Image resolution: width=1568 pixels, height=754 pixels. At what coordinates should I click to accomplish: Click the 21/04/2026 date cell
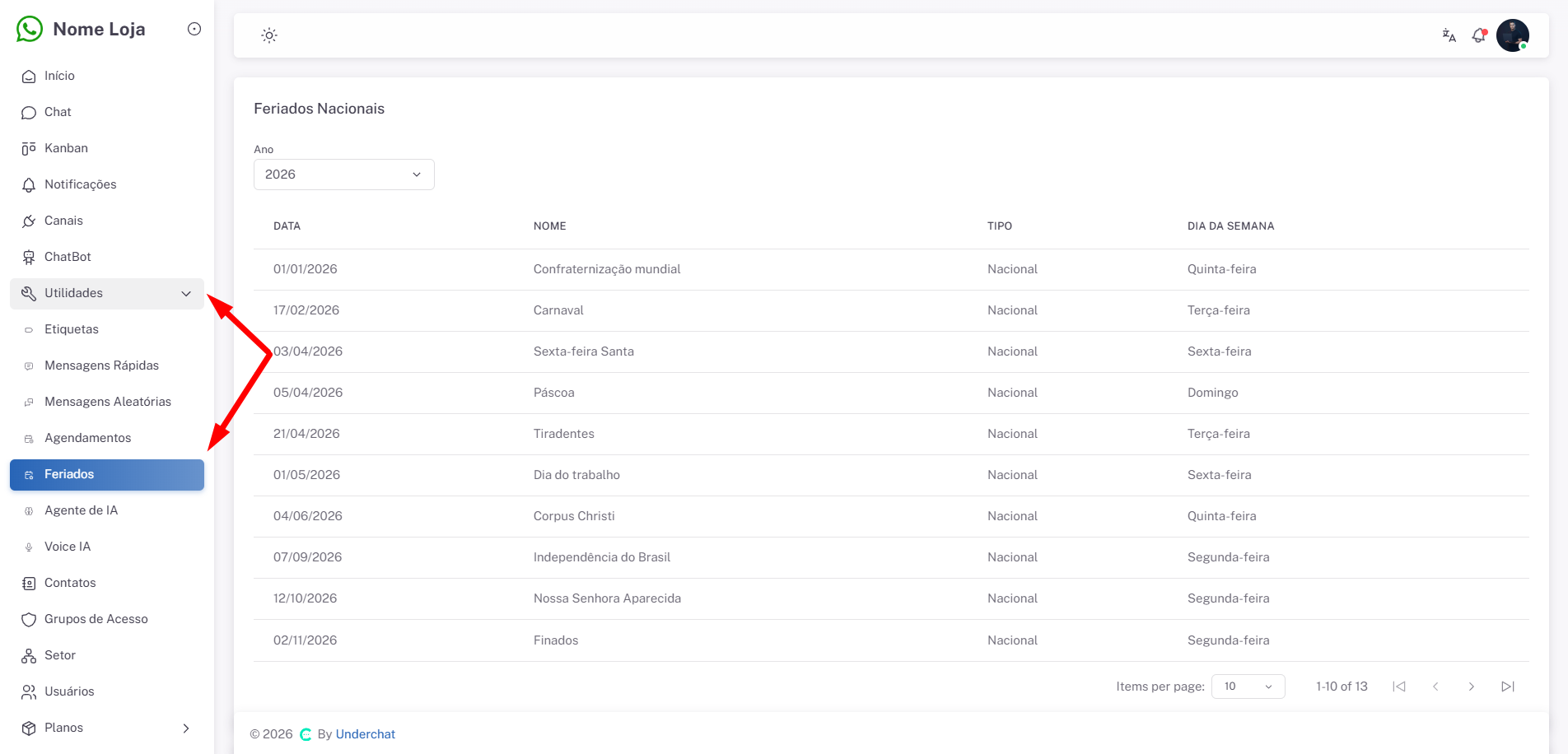coord(306,434)
